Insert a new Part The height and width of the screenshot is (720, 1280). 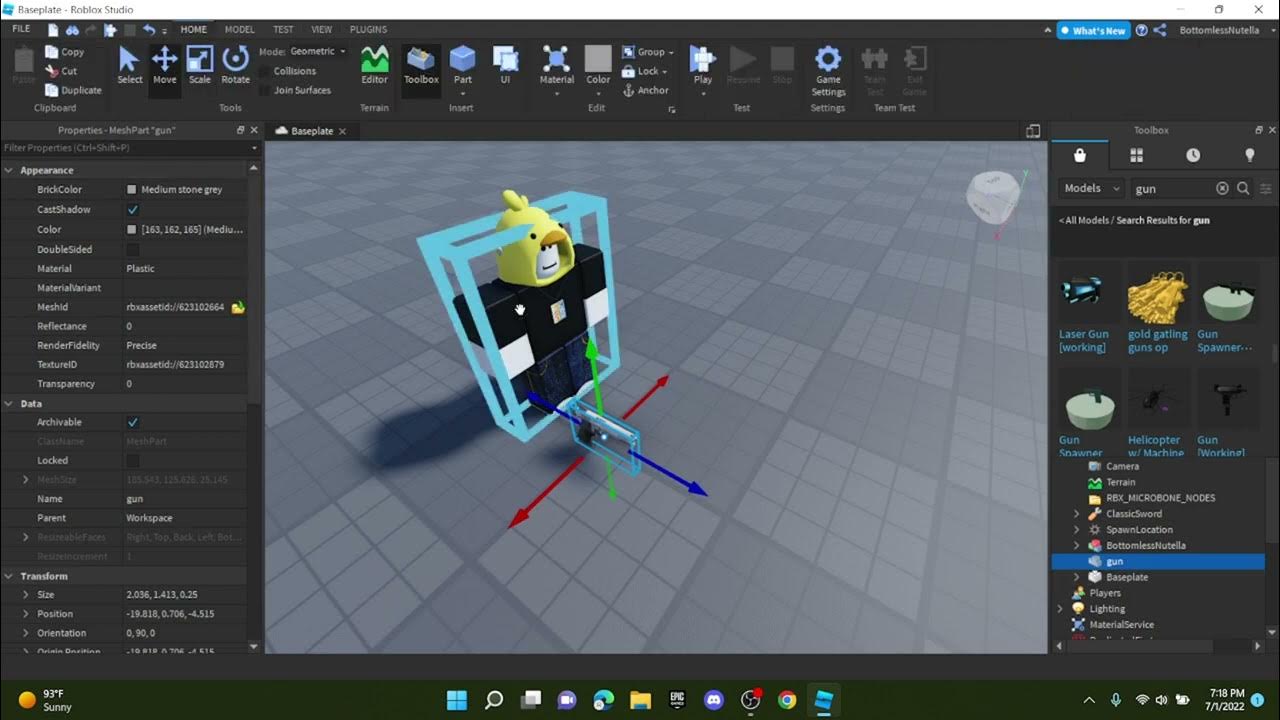click(x=462, y=65)
